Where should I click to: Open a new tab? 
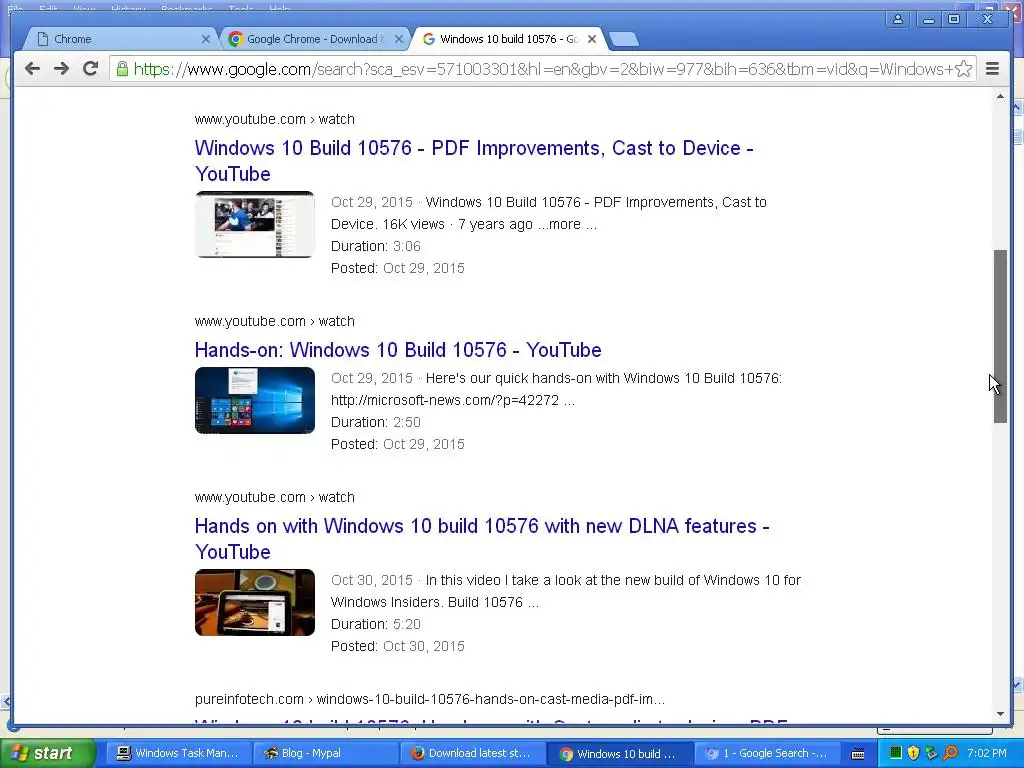pos(624,39)
